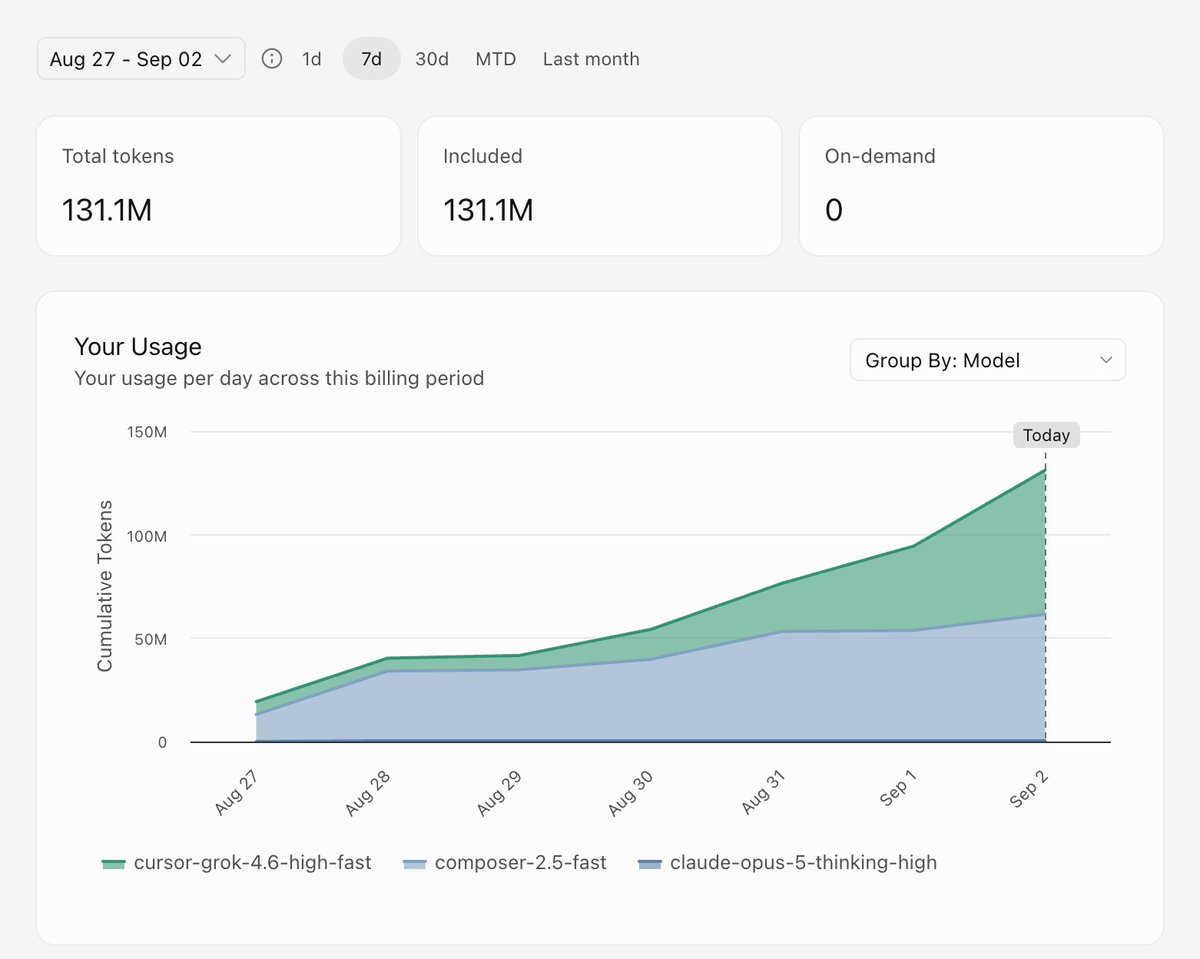Image resolution: width=1200 pixels, height=959 pixels.
Task: Click the Aug 28 axis label
Action: pyautogui.click(x=366, y=793)
